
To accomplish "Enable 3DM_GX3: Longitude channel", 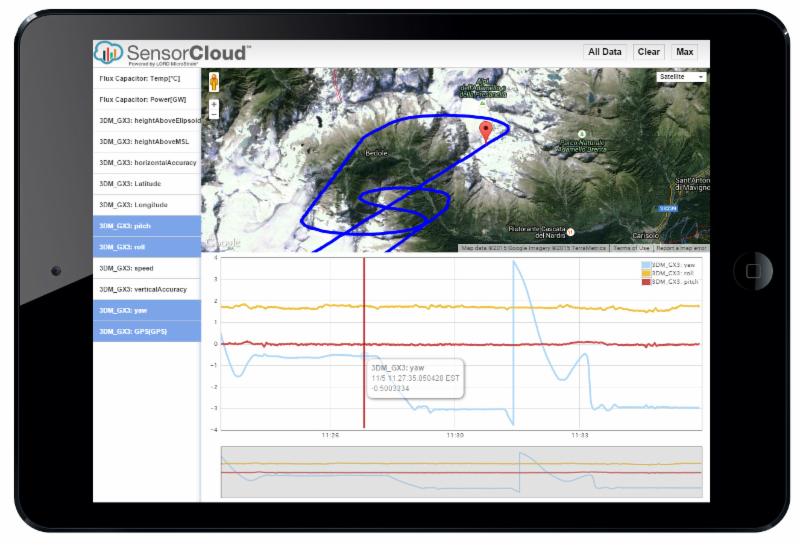I will [x=147, y=205].
